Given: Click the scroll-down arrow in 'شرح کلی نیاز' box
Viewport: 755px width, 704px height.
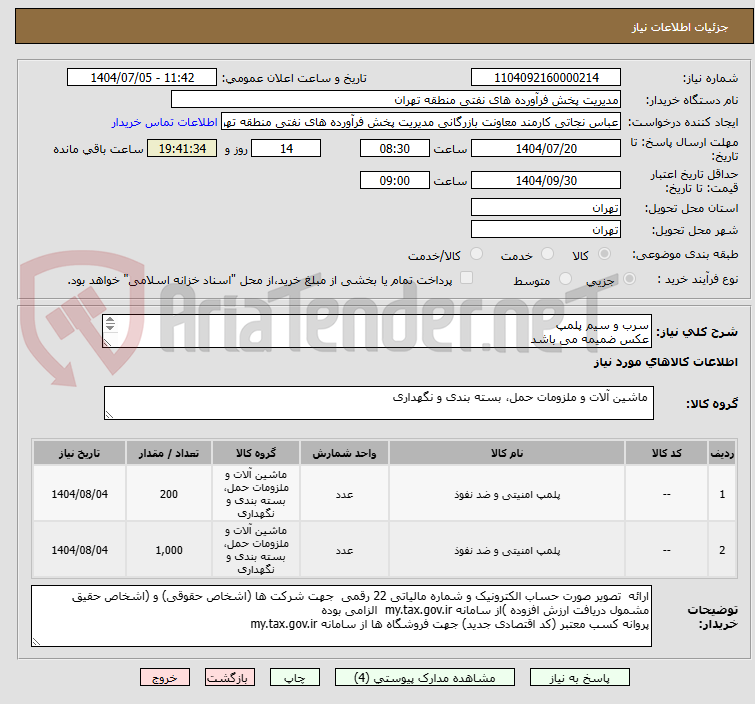Looking at the screenshot, I should [110, 329].
